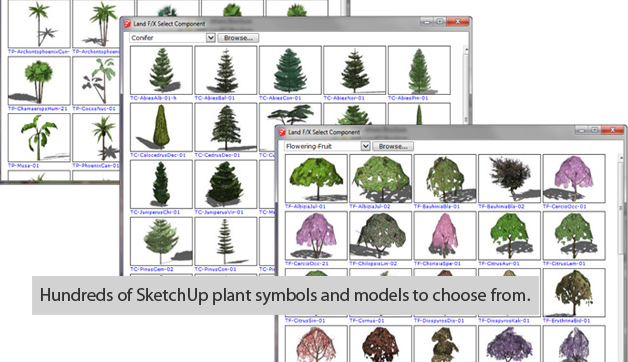Choose the TF-CitrusAur-01 tree thumbnail
The image size is (628, 362).
pos(509,236)
